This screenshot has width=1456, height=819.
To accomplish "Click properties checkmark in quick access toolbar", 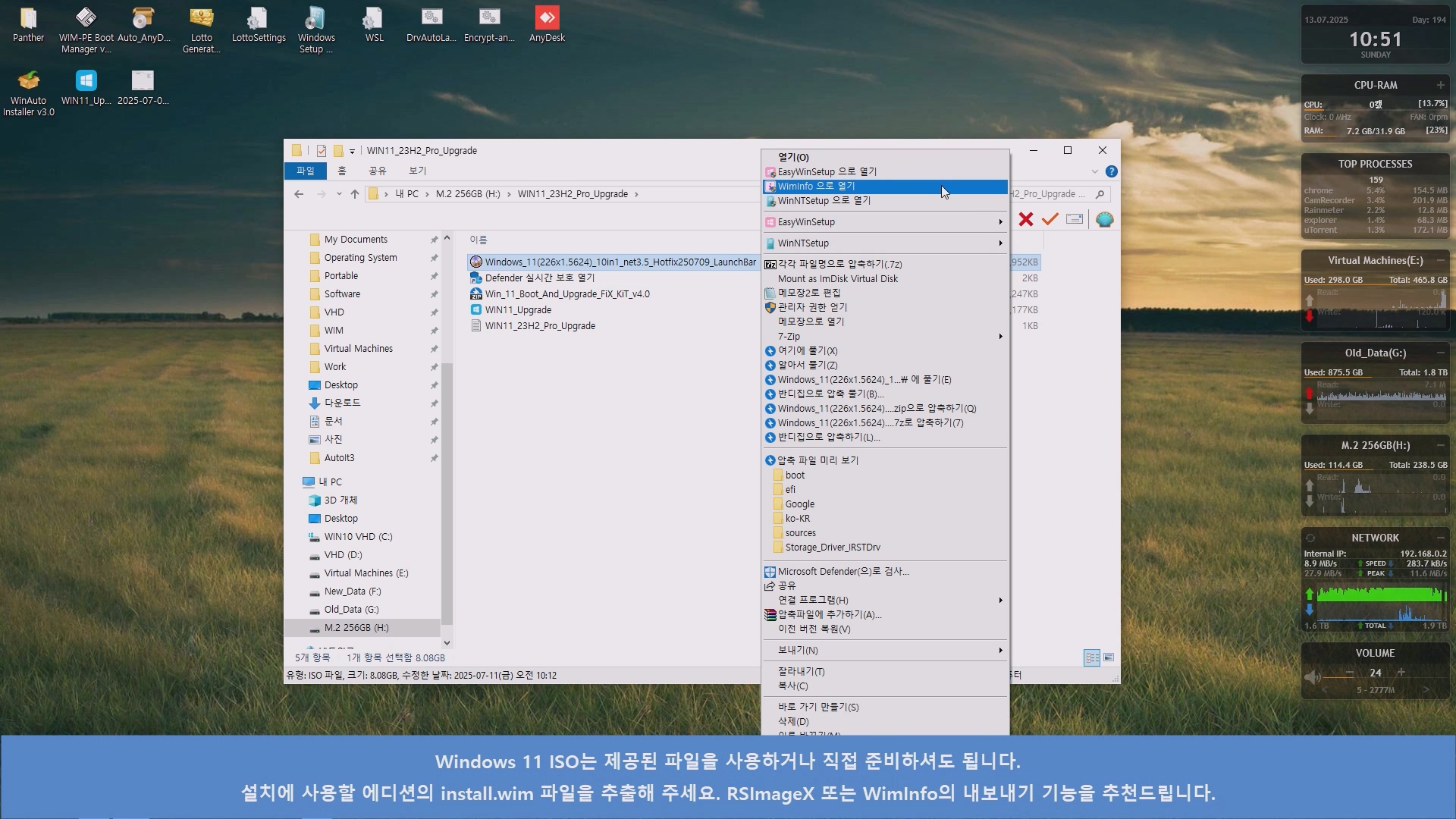I will 322,151.
